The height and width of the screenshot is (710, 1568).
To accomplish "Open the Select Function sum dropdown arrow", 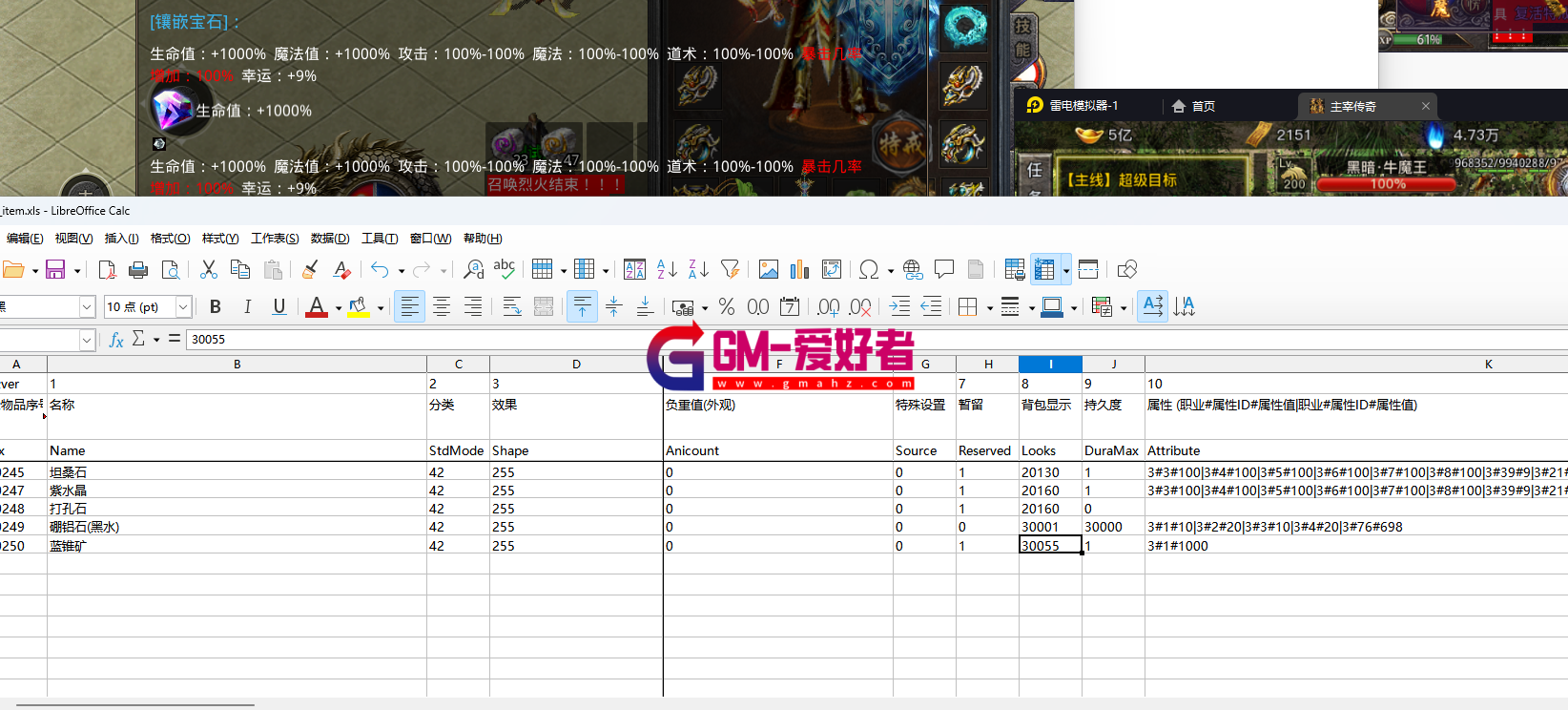I will tap(156, 340).
